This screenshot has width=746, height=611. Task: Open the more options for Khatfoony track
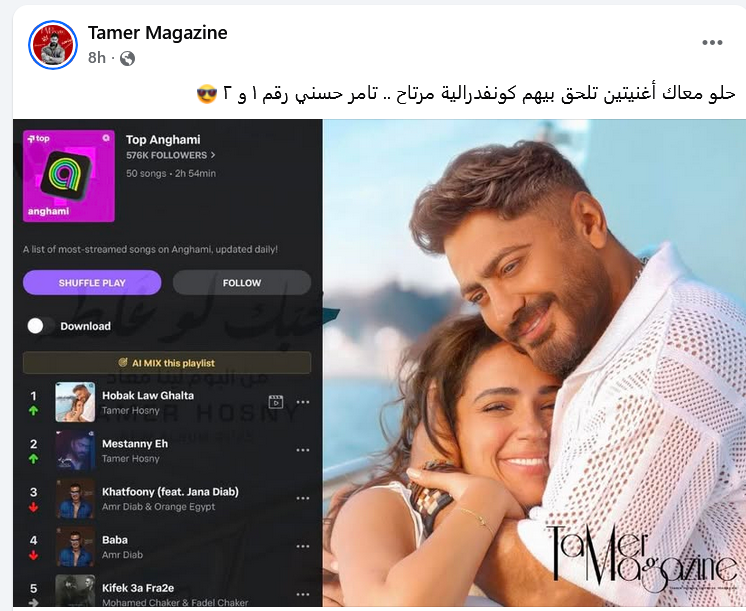click(x=303, y=498)
